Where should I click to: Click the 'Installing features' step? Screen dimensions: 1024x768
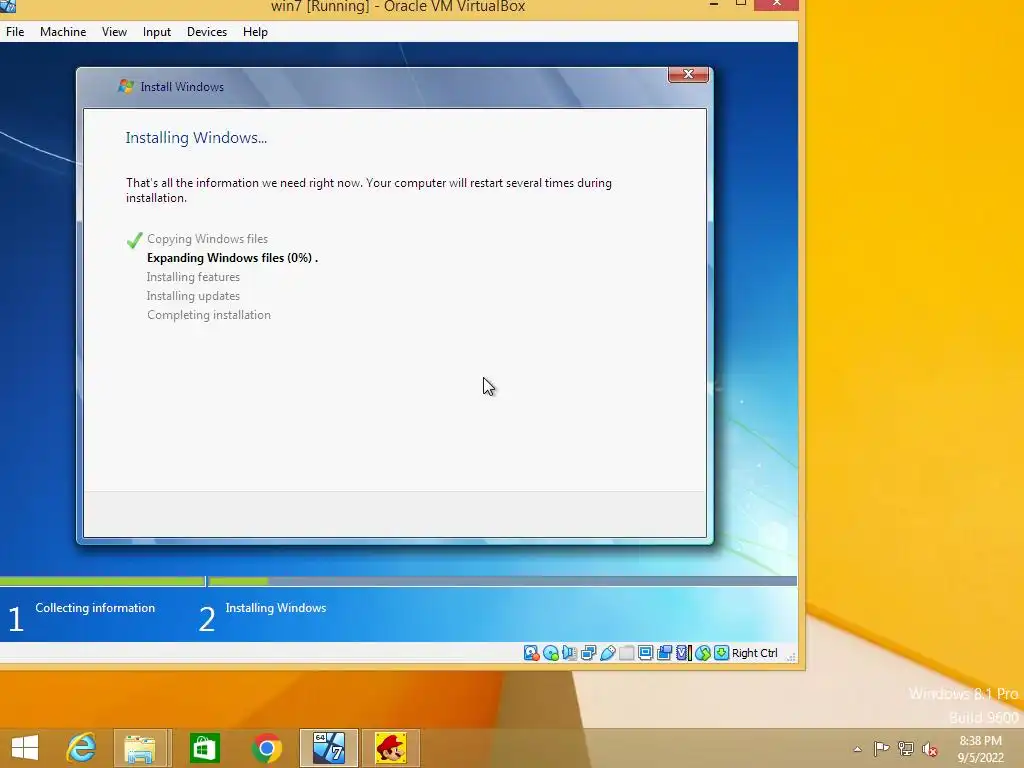pyautogui.click(x=193, y=277)
